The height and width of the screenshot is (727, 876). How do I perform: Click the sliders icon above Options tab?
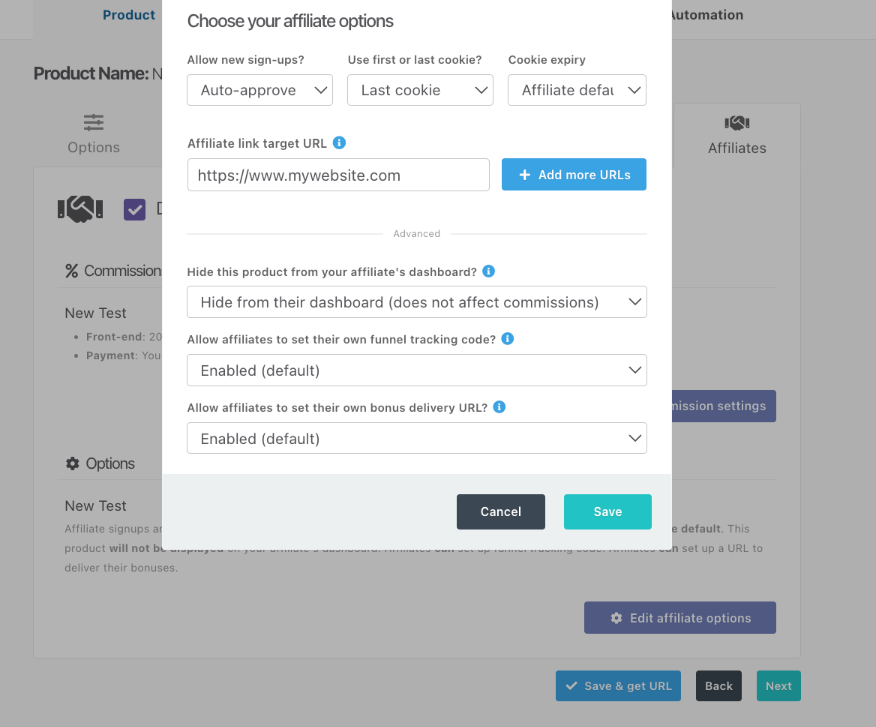coord(94,123)
